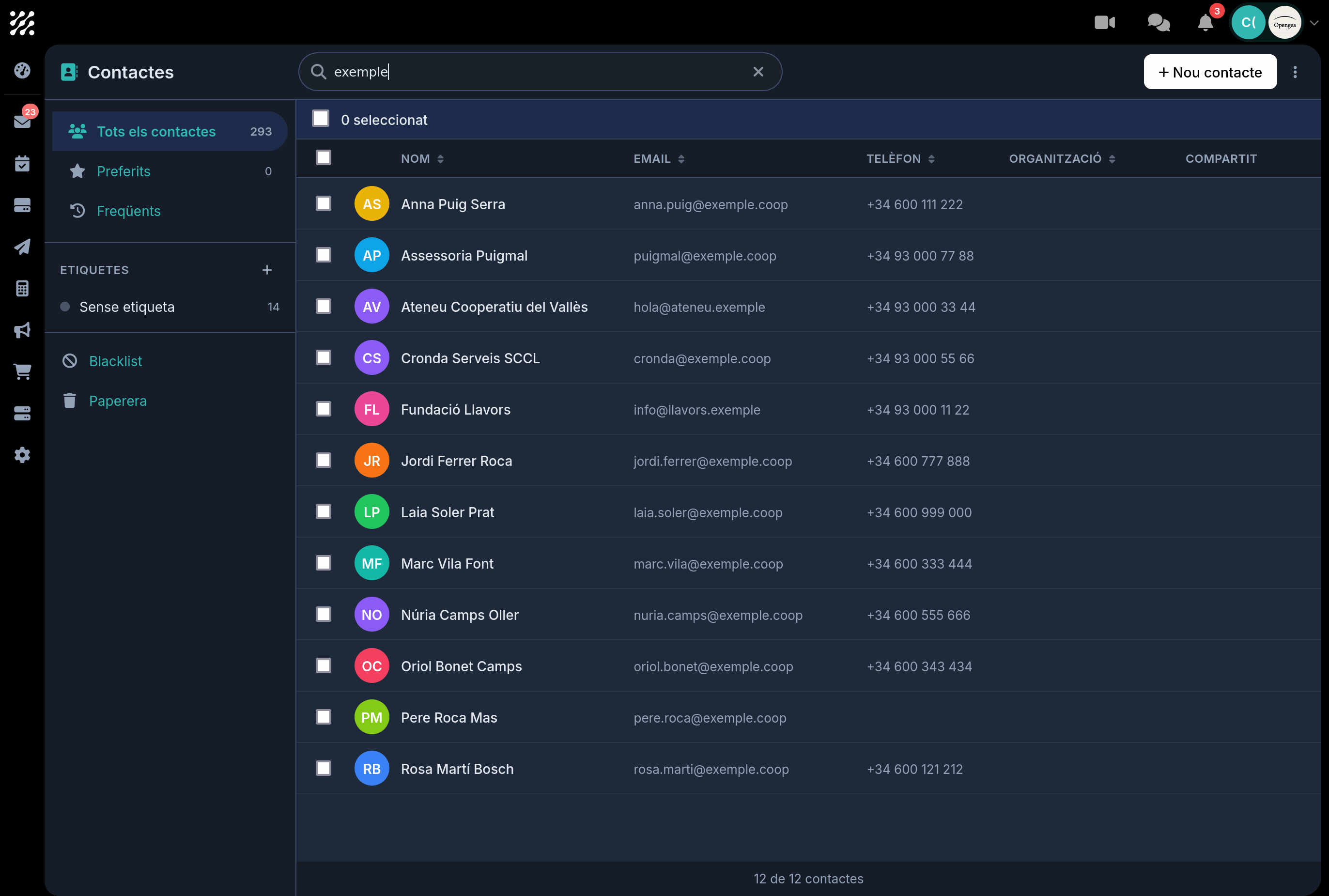
Task: Open the Blacklist link
Action: pyautogui.click(x=115, y=361)
